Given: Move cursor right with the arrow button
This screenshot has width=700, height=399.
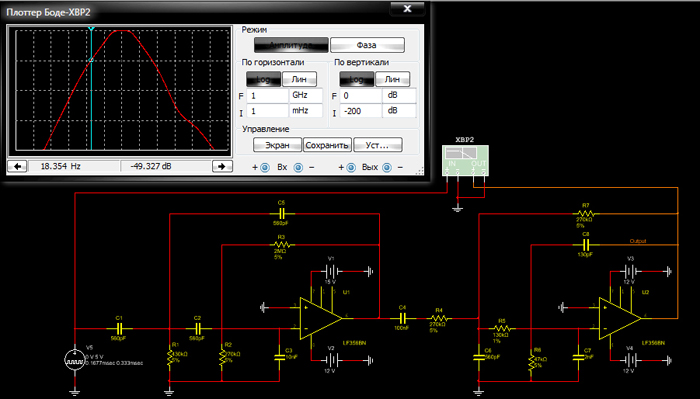Looking at the screenshot, I should (x=222, y=166).
